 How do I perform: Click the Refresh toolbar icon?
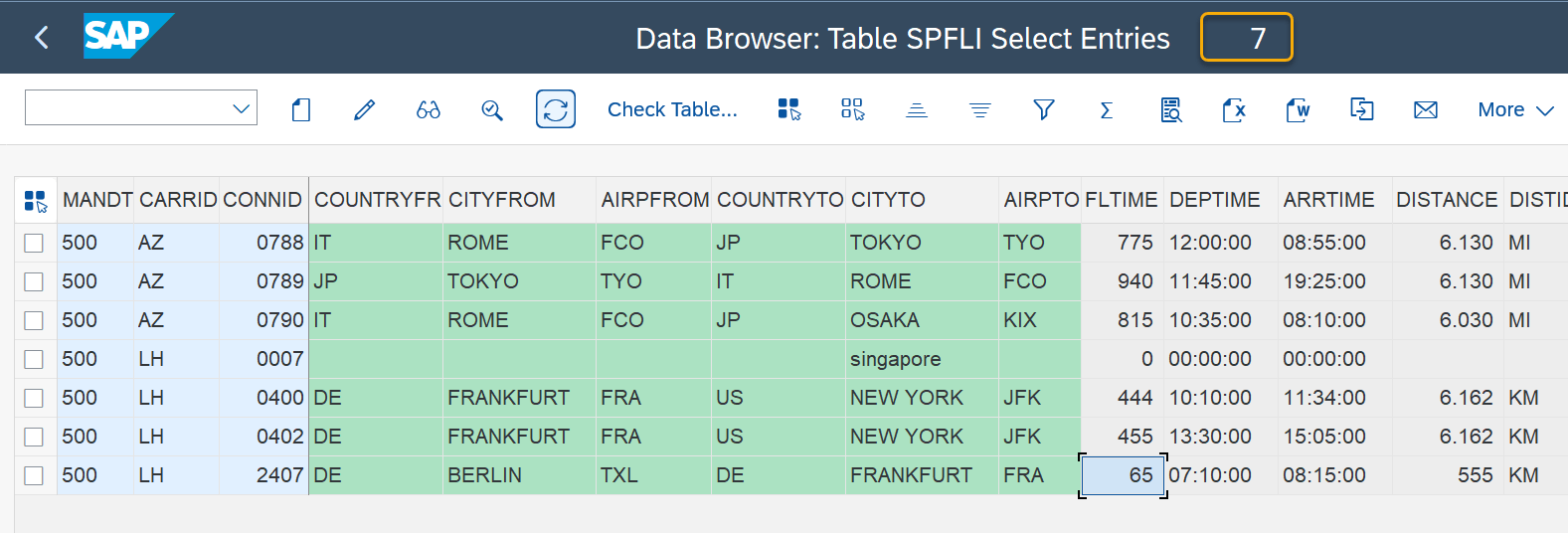point(556,109)
